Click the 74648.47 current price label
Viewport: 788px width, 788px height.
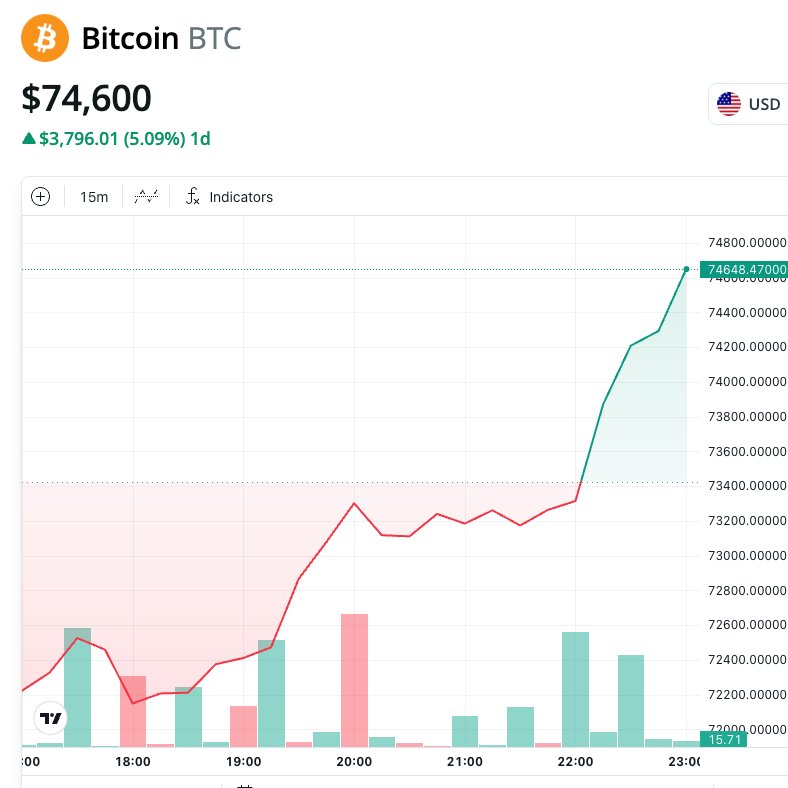(x=745, y=270)
